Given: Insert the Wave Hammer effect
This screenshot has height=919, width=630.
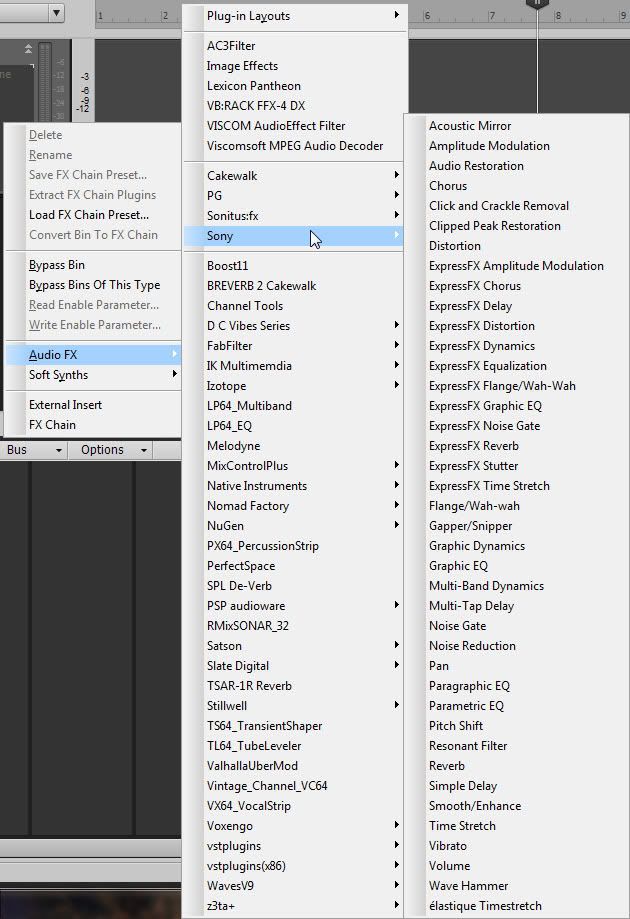Looking at the screenshot, I should coord(468,886).
